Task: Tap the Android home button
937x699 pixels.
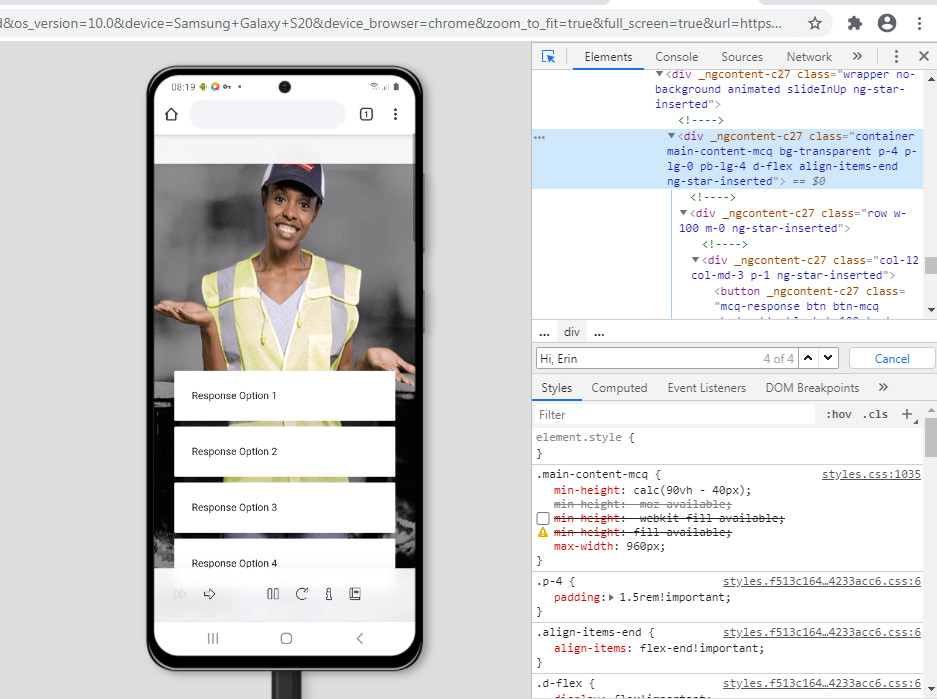Action: point(286,639)
